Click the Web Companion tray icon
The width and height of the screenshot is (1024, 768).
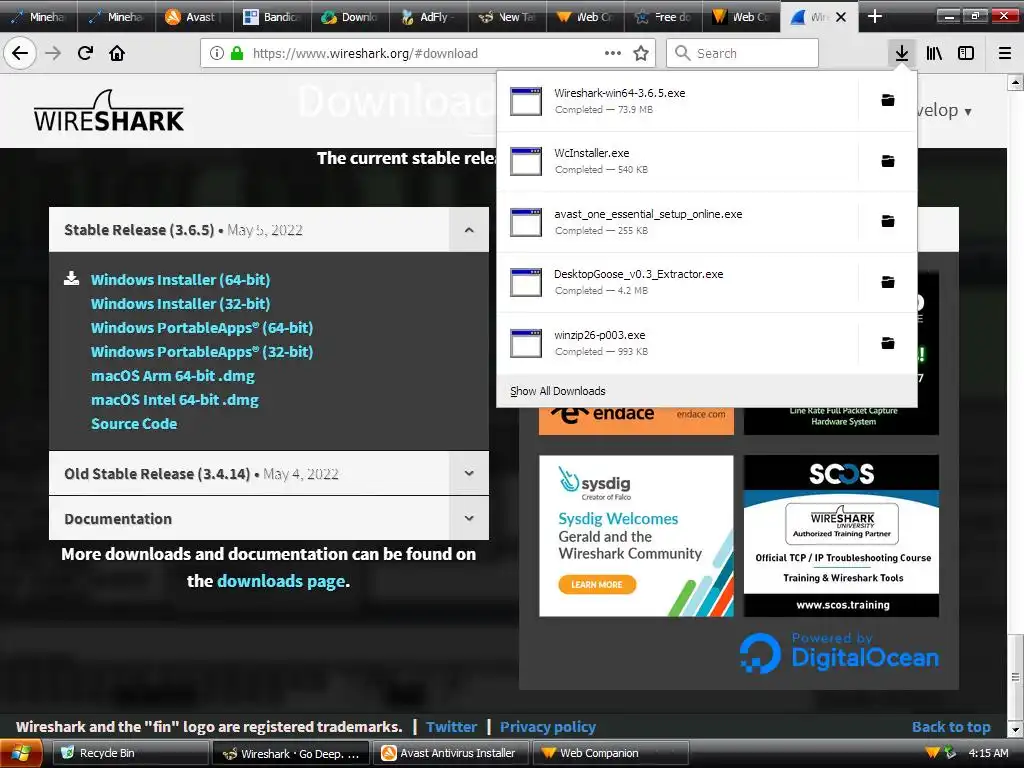tap(933, 753)
